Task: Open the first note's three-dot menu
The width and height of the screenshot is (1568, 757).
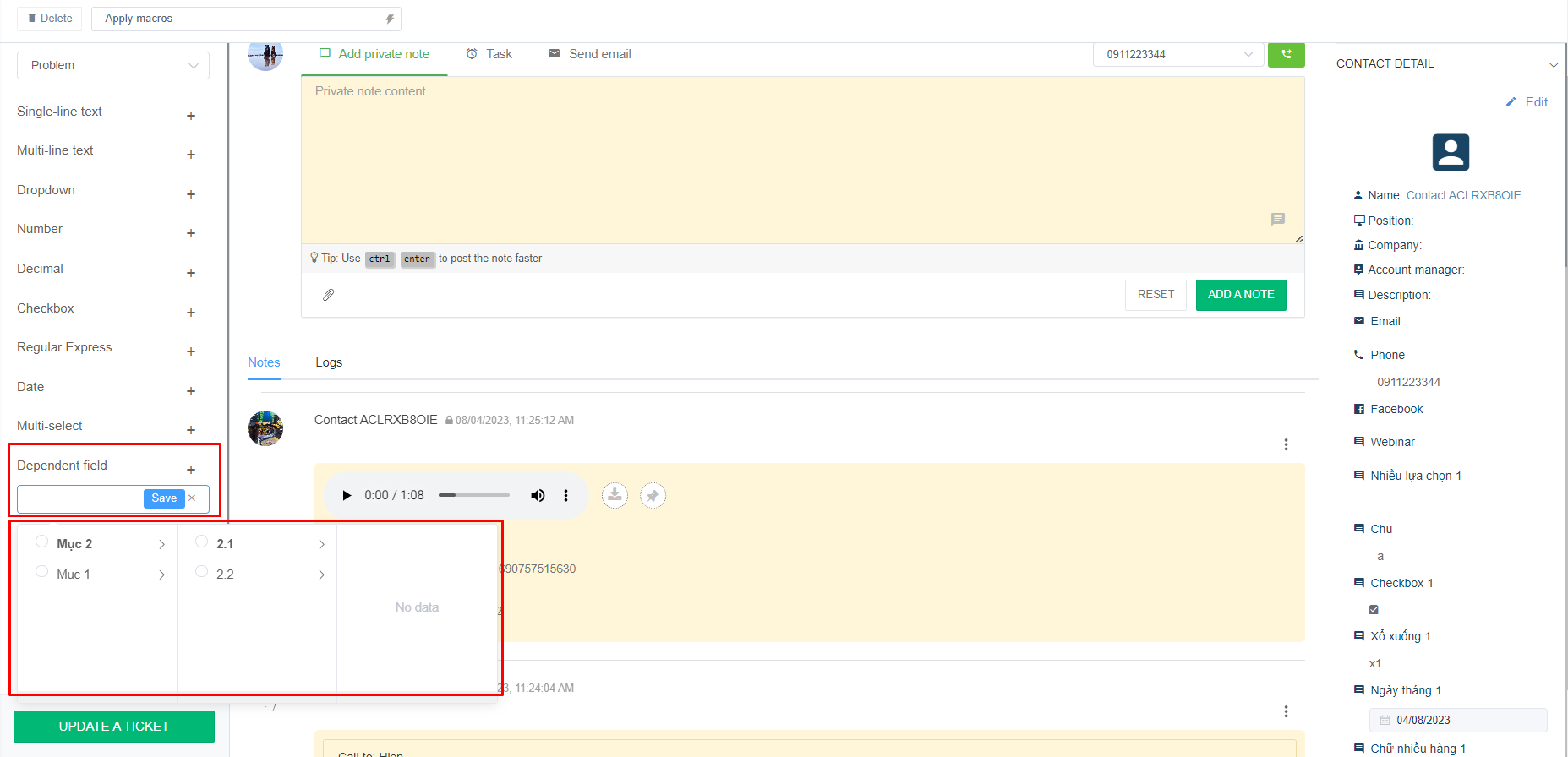Action: 1286,444
